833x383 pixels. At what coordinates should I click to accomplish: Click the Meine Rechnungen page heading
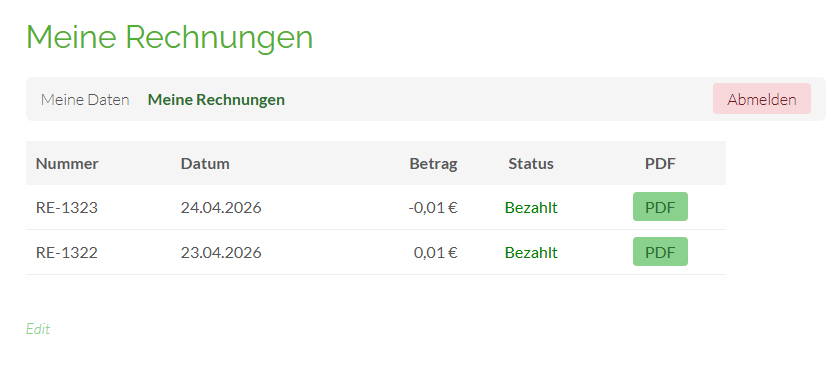(x=169, y=38)
